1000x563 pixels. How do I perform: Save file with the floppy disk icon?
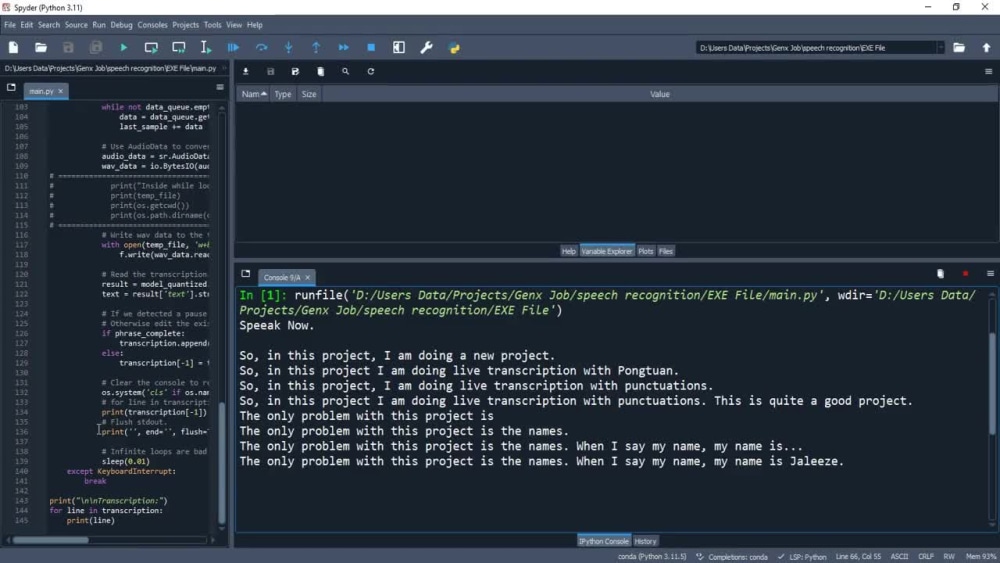click(x=68, y=48)
